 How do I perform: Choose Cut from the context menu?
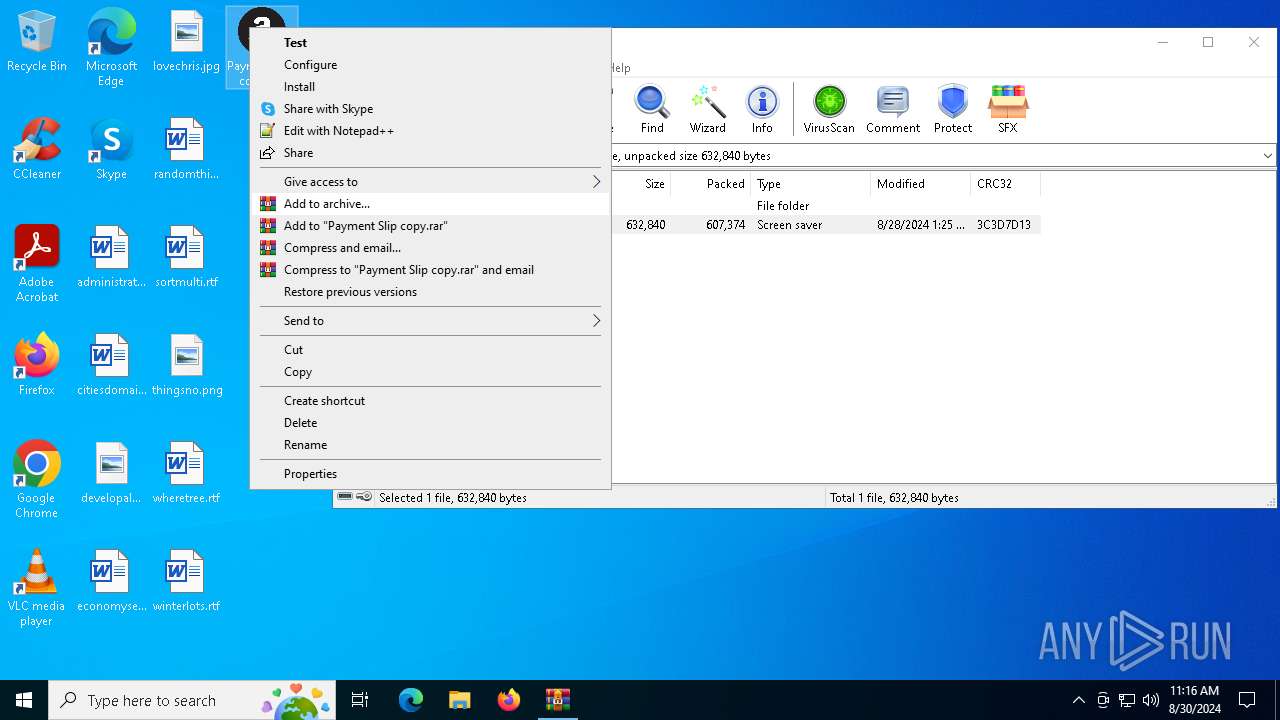point(430,350)
